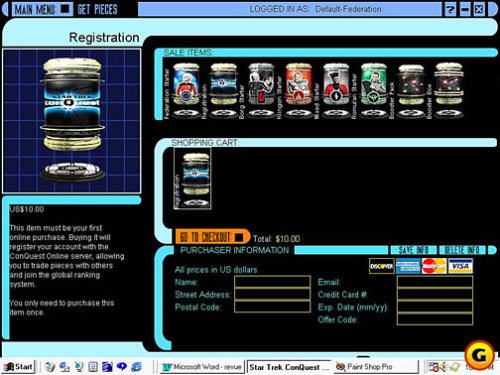Open the Windows Start menu
This screenshot has height=375, width=500.
click(18, 367)
